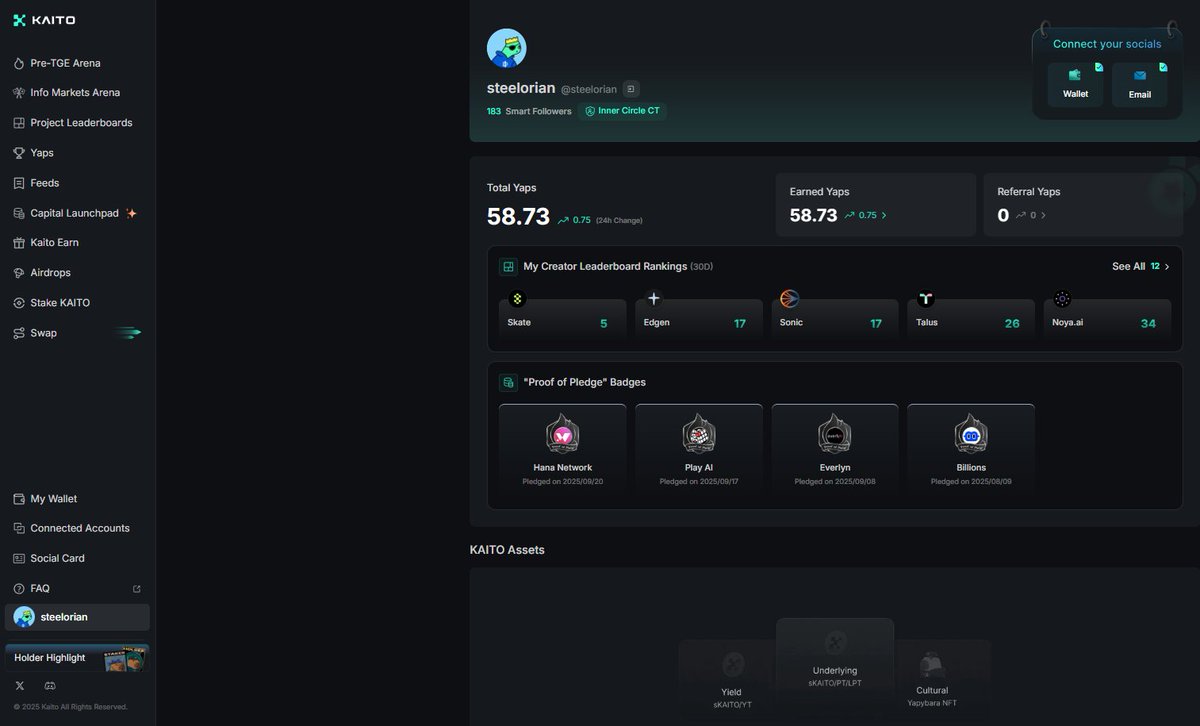
Task: Select Yaps in the sidebar
Action: tap(42, 153)
